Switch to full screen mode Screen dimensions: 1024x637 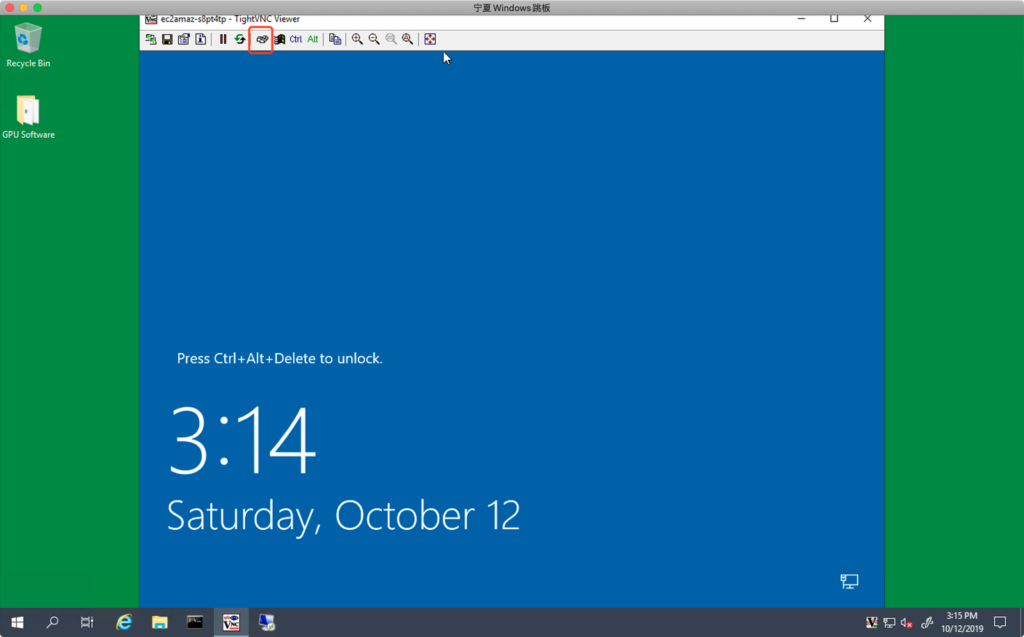point(430,39)
